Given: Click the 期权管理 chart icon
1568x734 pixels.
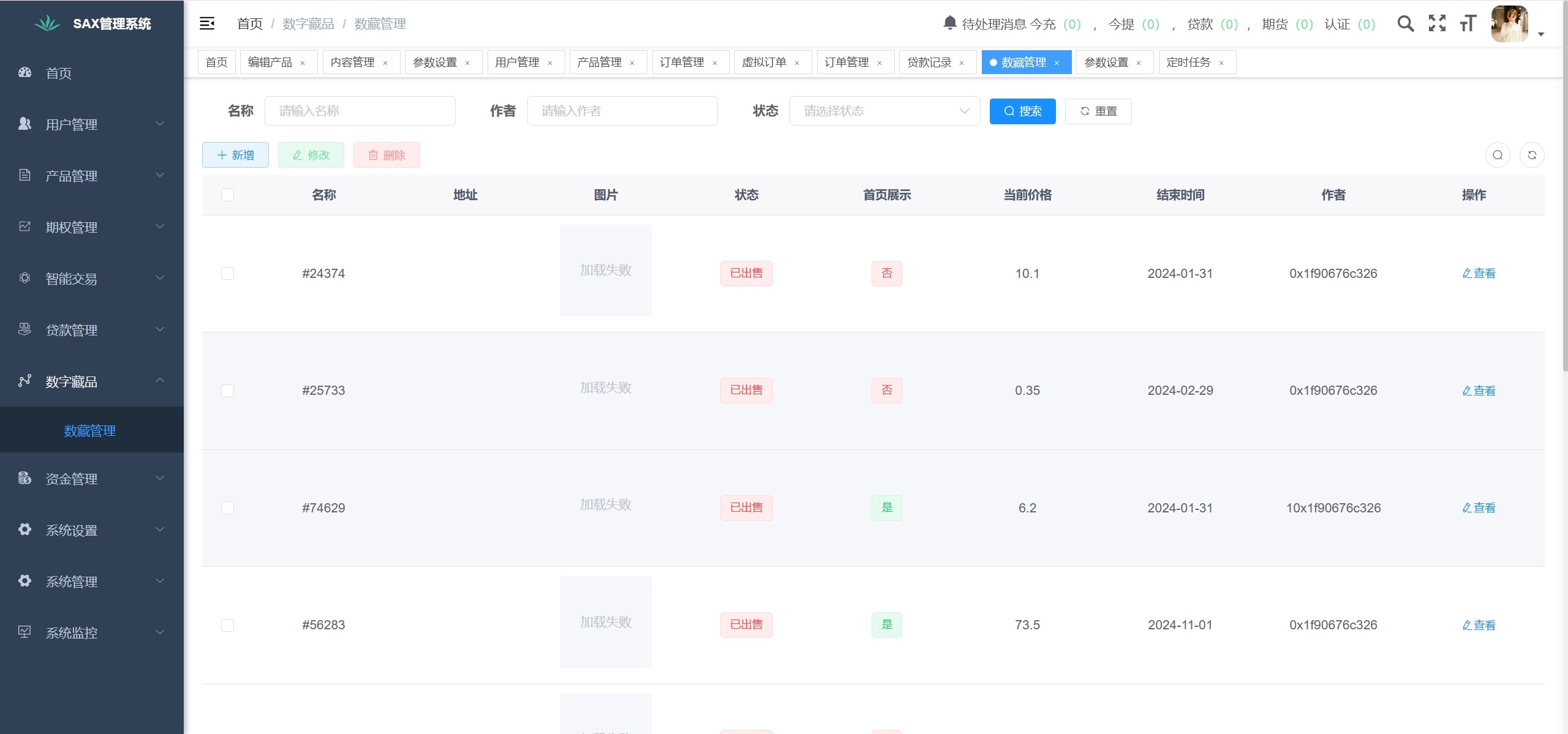Looking at the screenshot, I should 24,227.
